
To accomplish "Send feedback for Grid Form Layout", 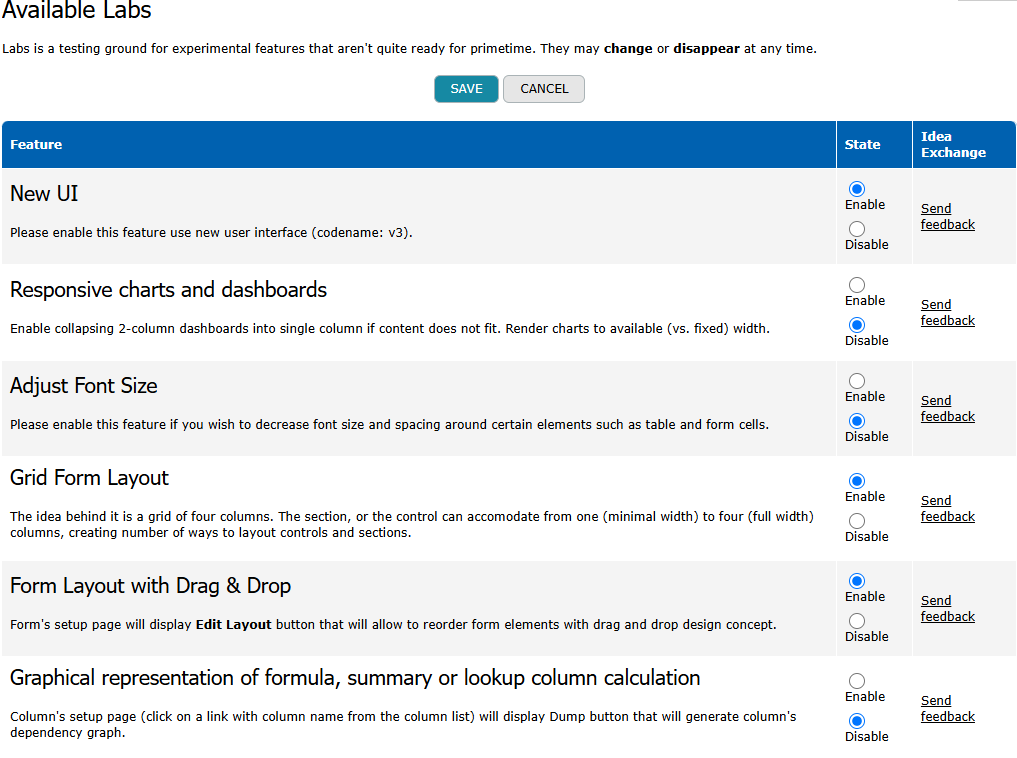I will [948, 508].
